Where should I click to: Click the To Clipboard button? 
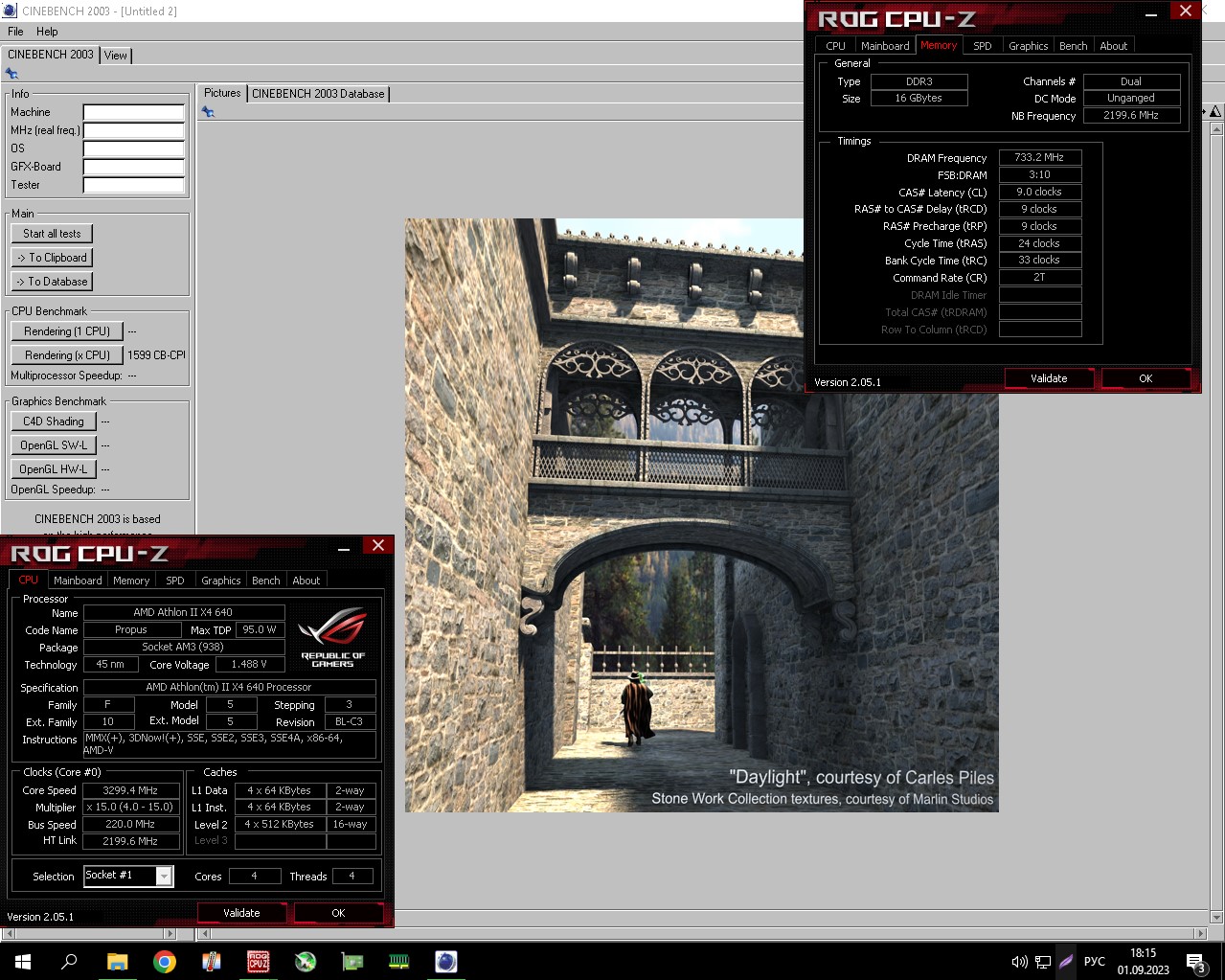coord(52,258)
